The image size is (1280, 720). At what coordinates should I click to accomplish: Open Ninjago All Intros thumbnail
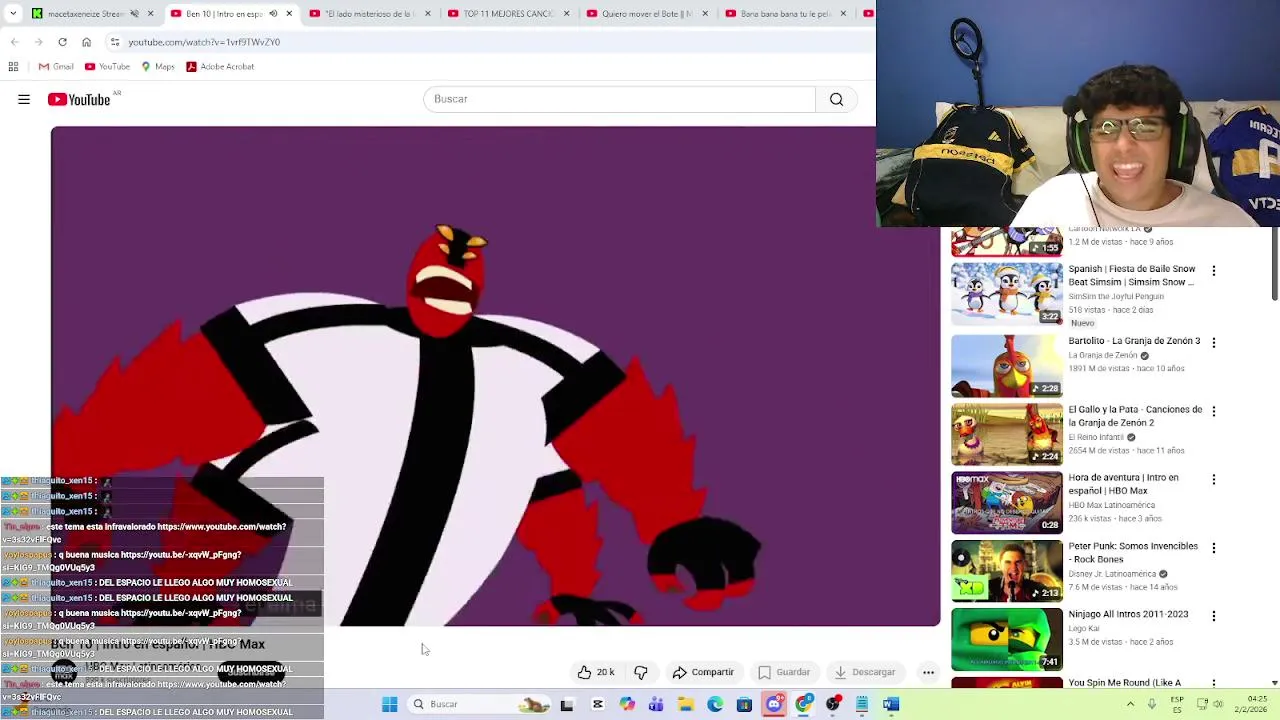[x=1007, y=639]
